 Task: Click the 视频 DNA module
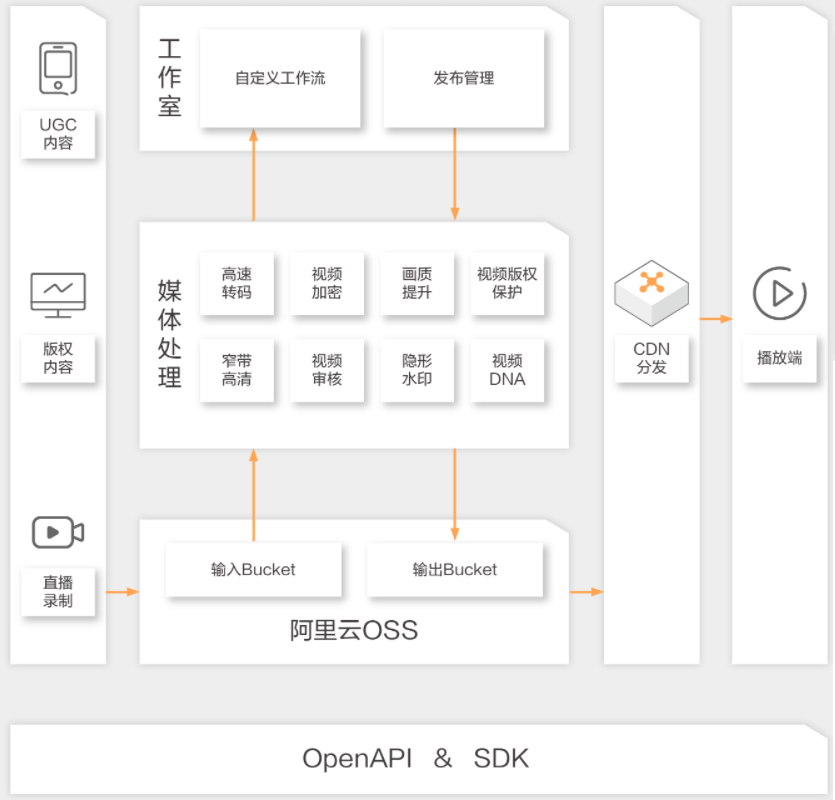click(x=507, y=370)
